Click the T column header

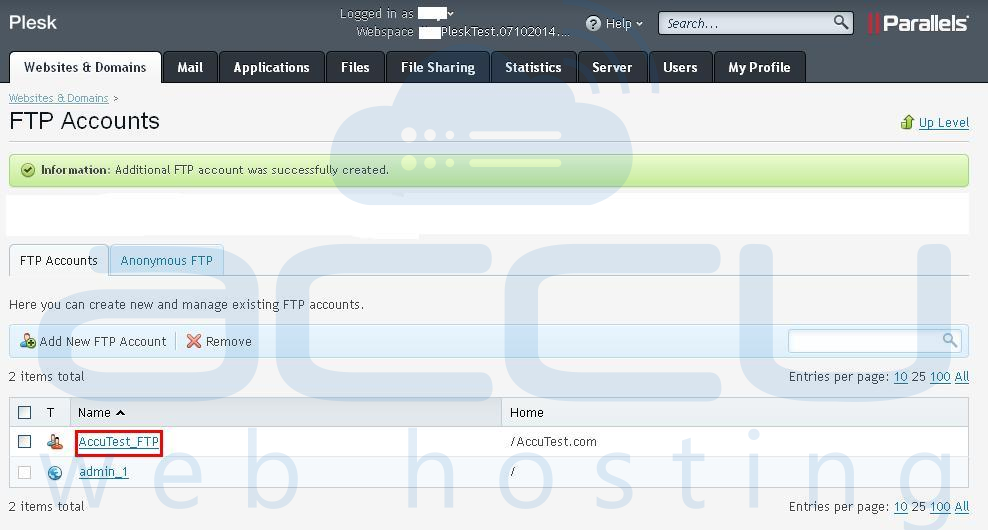tap(50, 413)
